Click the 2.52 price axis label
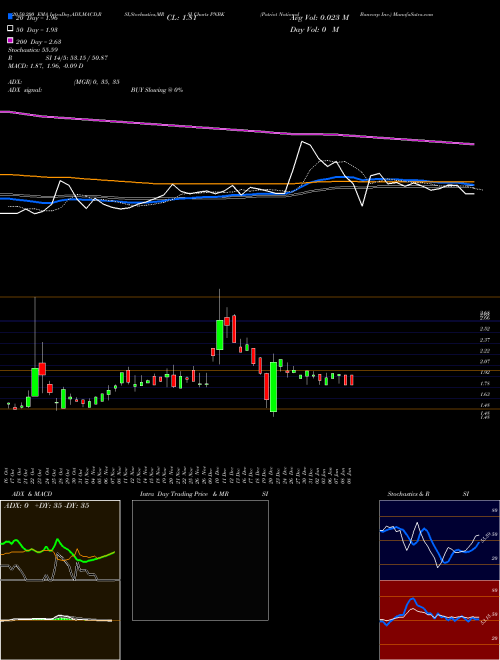 click(485, 329)
